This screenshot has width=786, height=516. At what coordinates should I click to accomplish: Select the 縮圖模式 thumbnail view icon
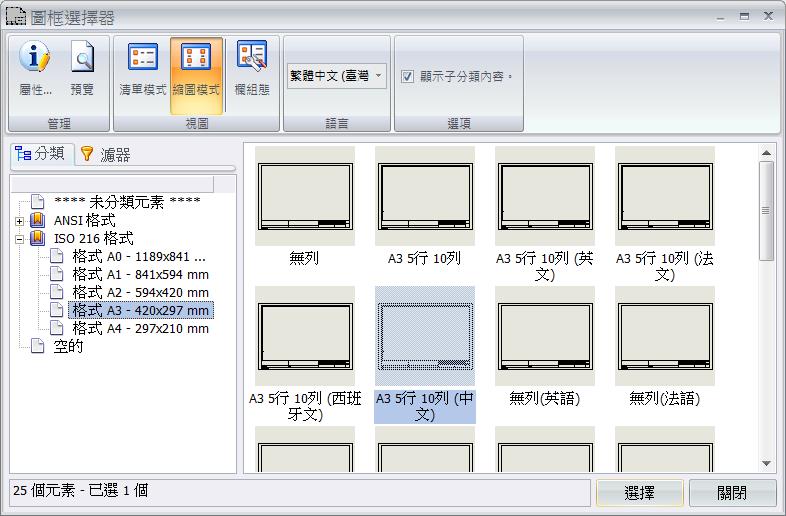(196, 57)
